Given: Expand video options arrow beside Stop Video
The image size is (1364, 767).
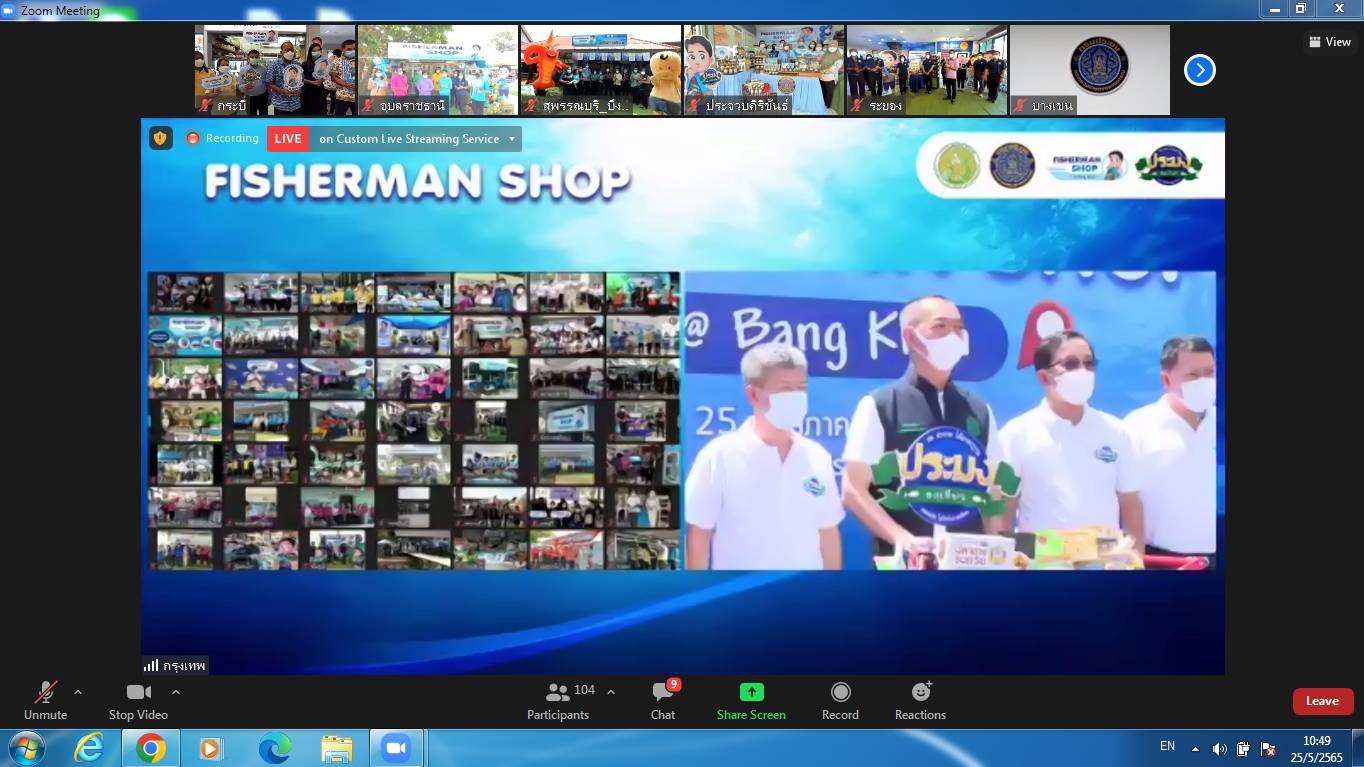Looking at the screenshot, I should (176, 692).
